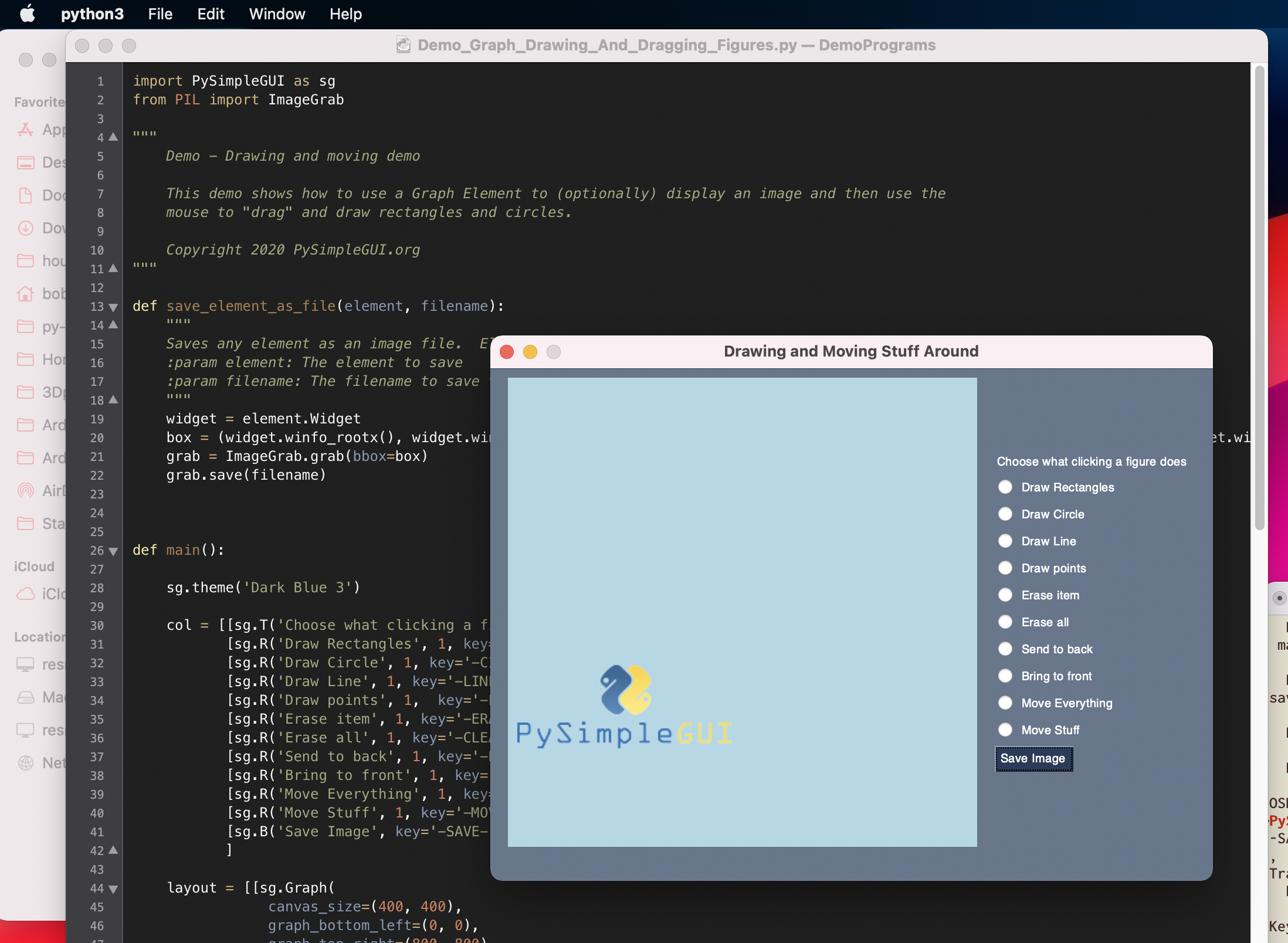Screen dimensions: 1288x943
Task: Enable the Erase all option
Action: 1005,622
